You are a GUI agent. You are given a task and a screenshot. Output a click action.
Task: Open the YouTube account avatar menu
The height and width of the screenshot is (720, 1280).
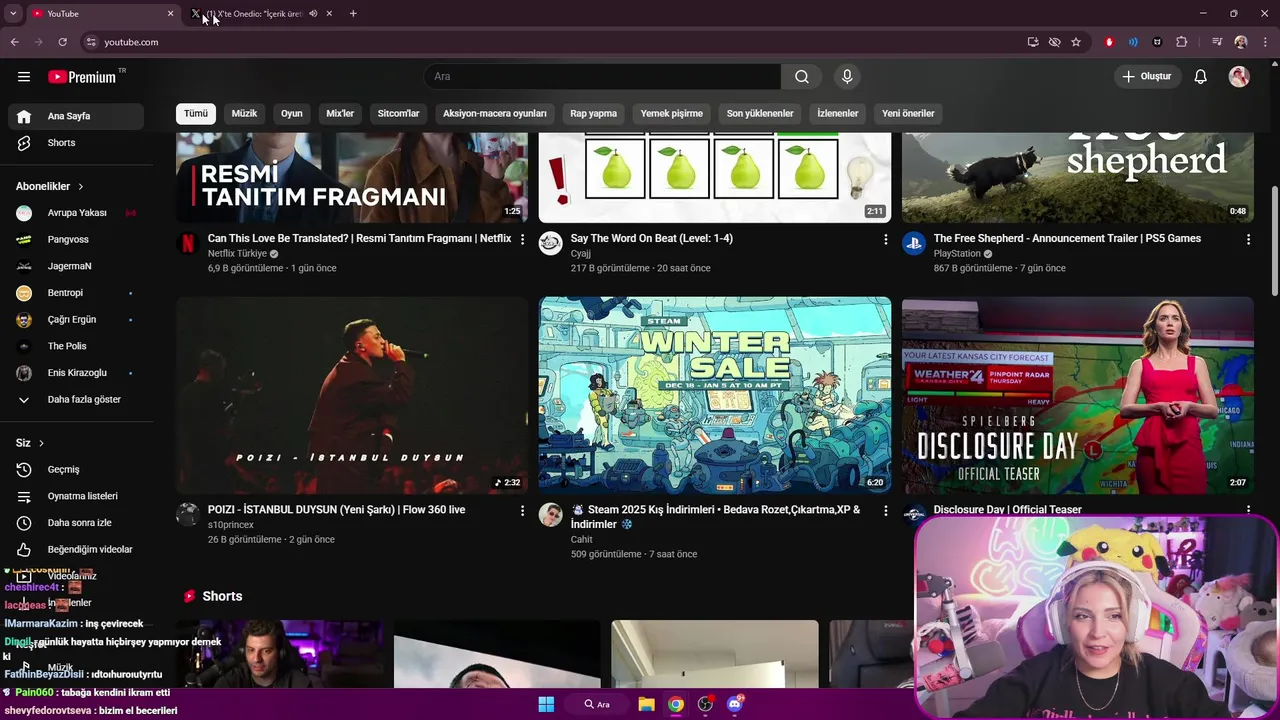[1239, 77]
